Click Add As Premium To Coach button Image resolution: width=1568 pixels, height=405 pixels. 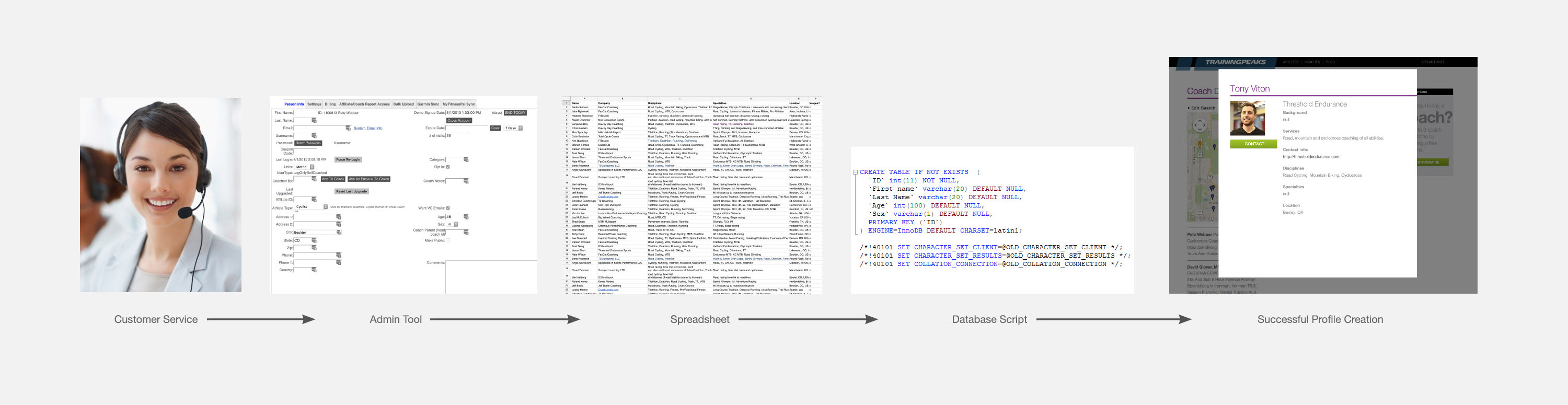pos(370,179)
